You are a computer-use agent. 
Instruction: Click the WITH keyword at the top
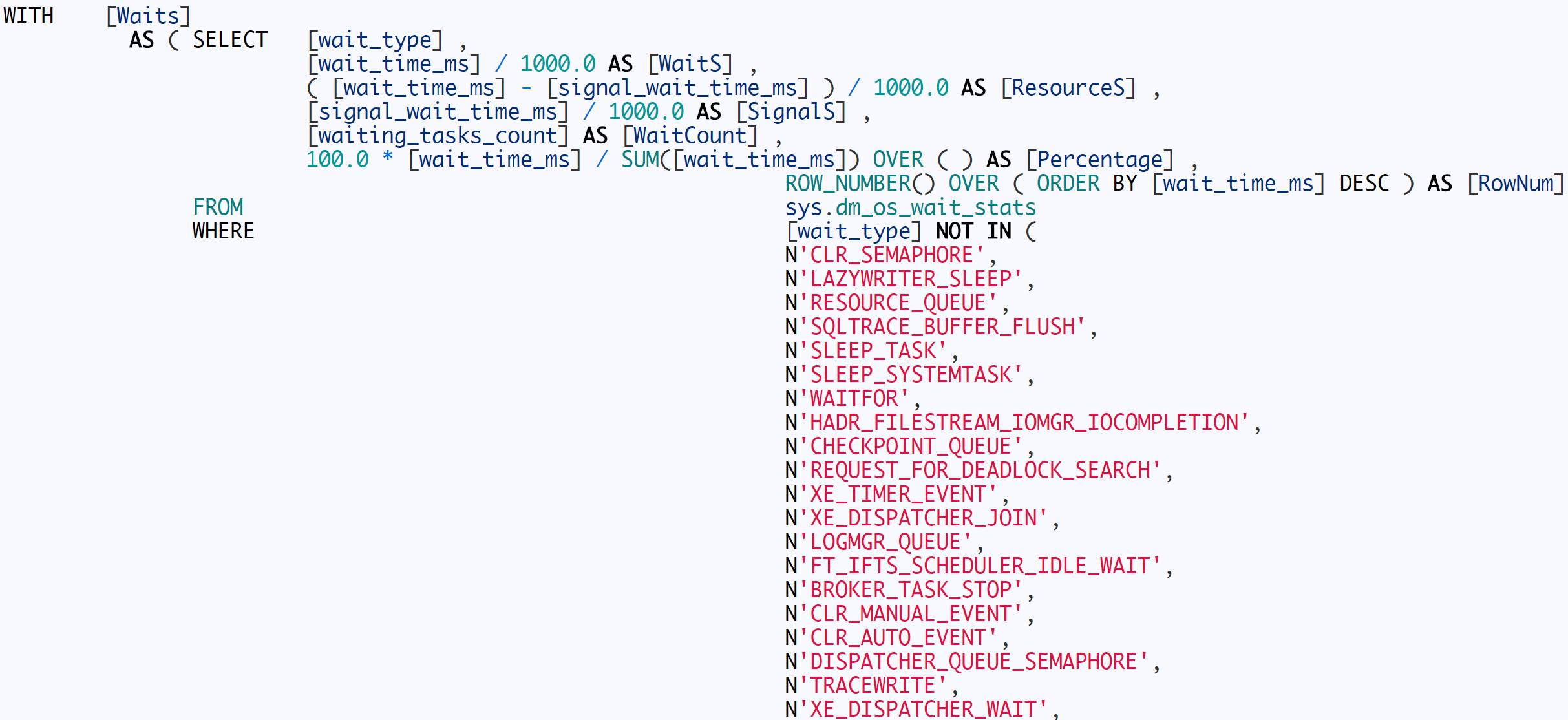tap(28, 16)
